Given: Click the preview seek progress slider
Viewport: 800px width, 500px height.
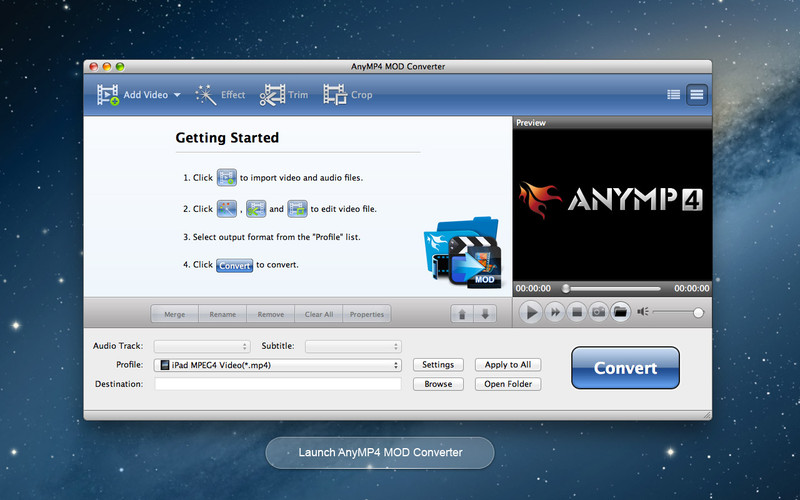Looking at the screenshot, I should coord(611,289).
